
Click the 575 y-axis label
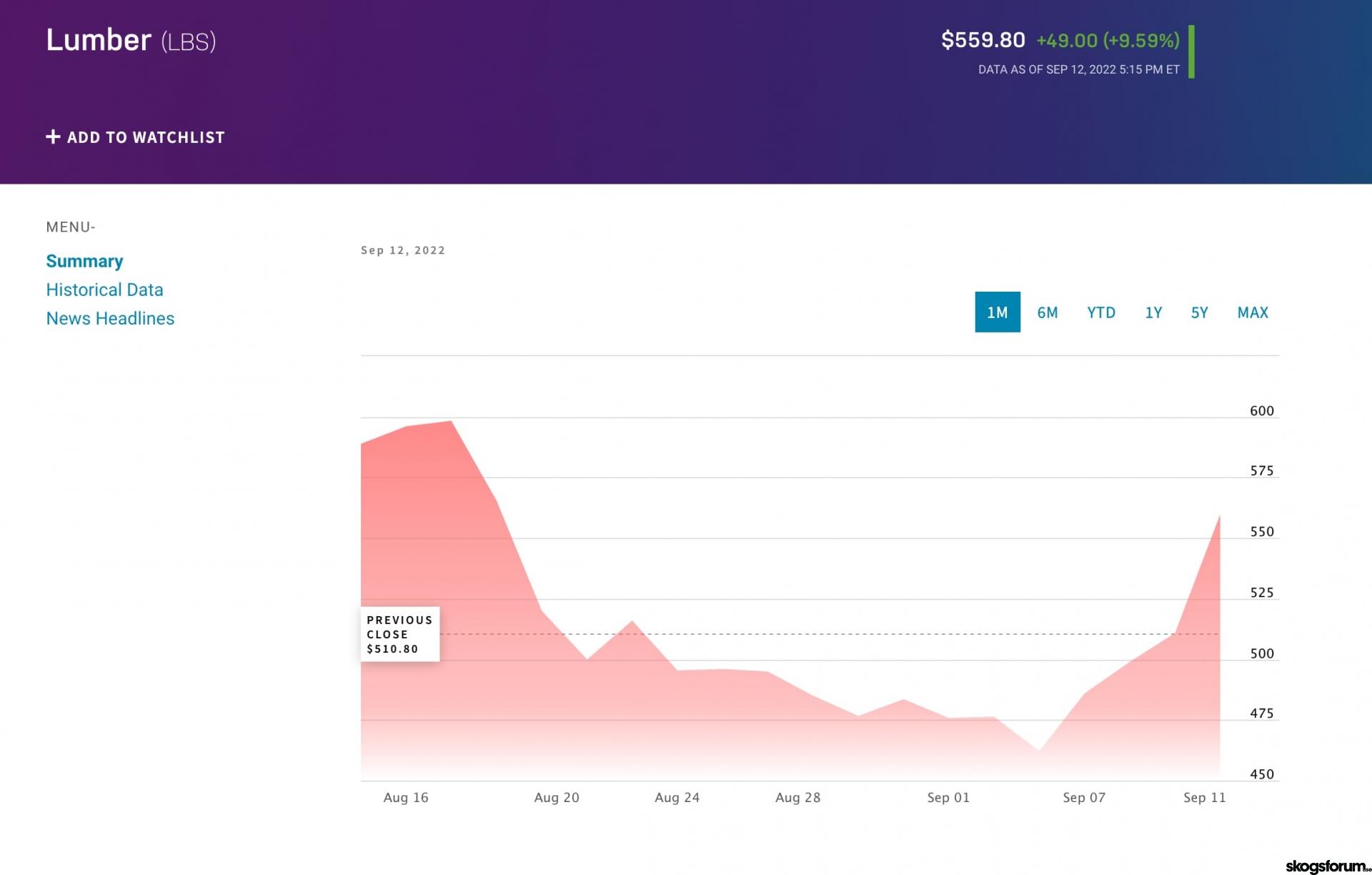(1262, 471)
